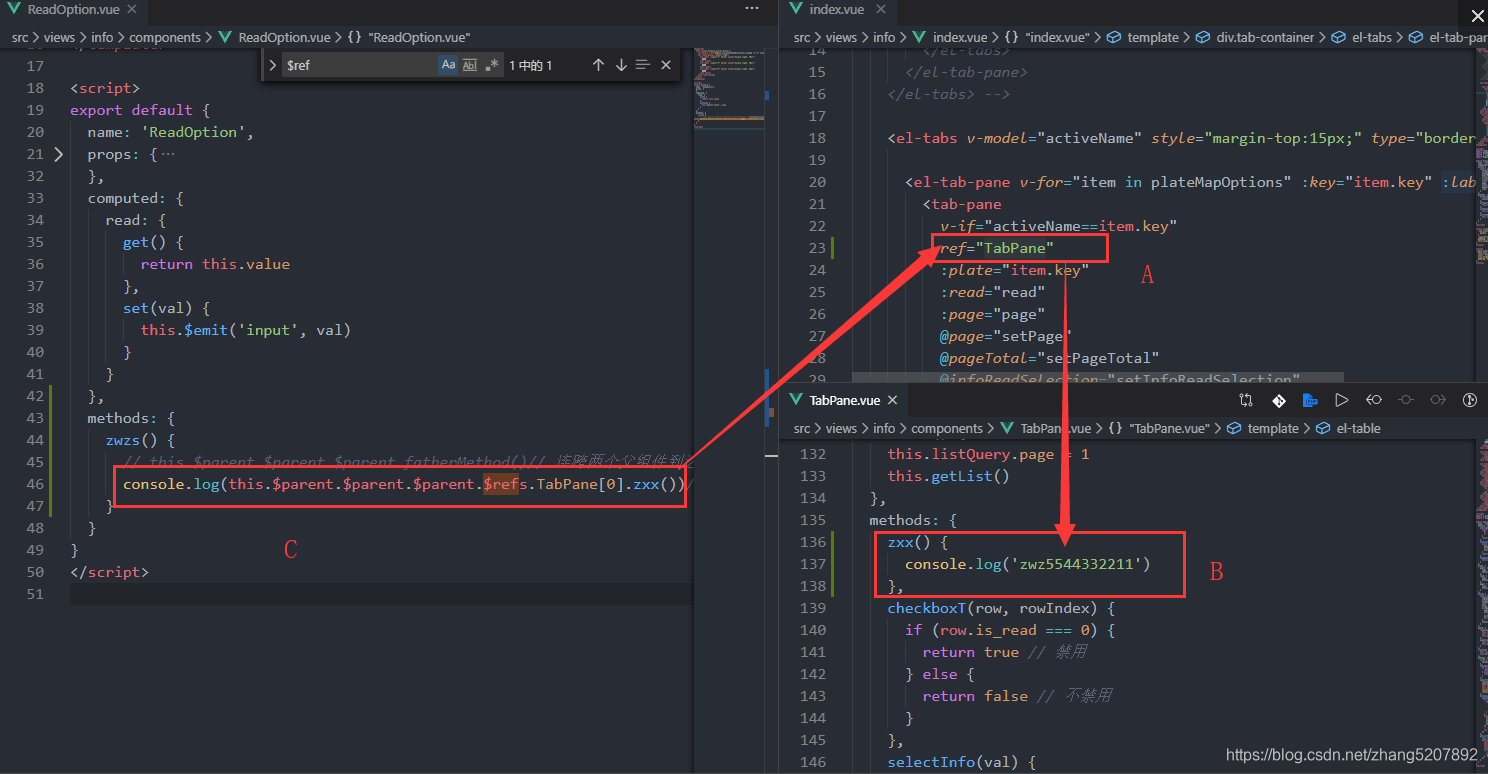The height and width of the screenshot is (774, 1488).
Task: Open 'info' breadcrumb in index.vue editor
Action: pyautogui.click(x=884, y=37)
